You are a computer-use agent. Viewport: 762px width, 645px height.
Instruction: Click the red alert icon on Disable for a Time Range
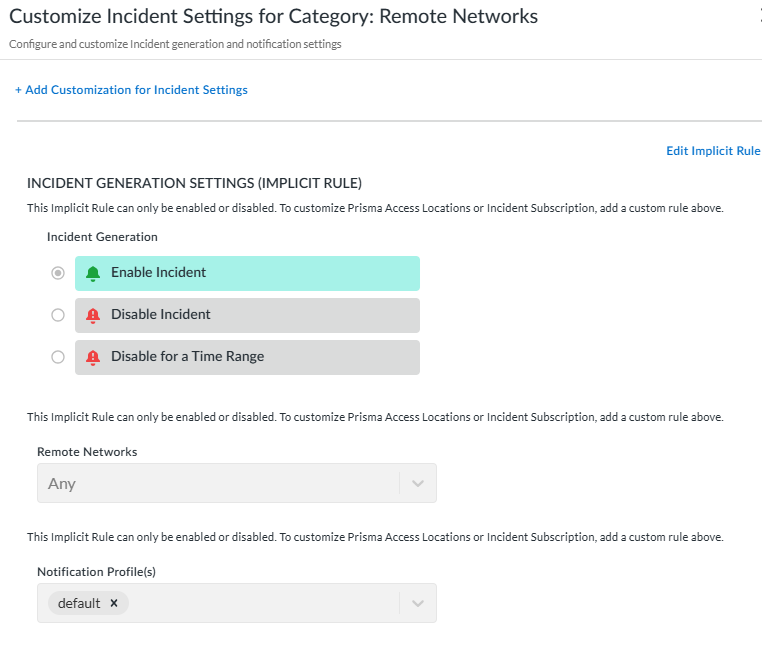click(93, 357)
